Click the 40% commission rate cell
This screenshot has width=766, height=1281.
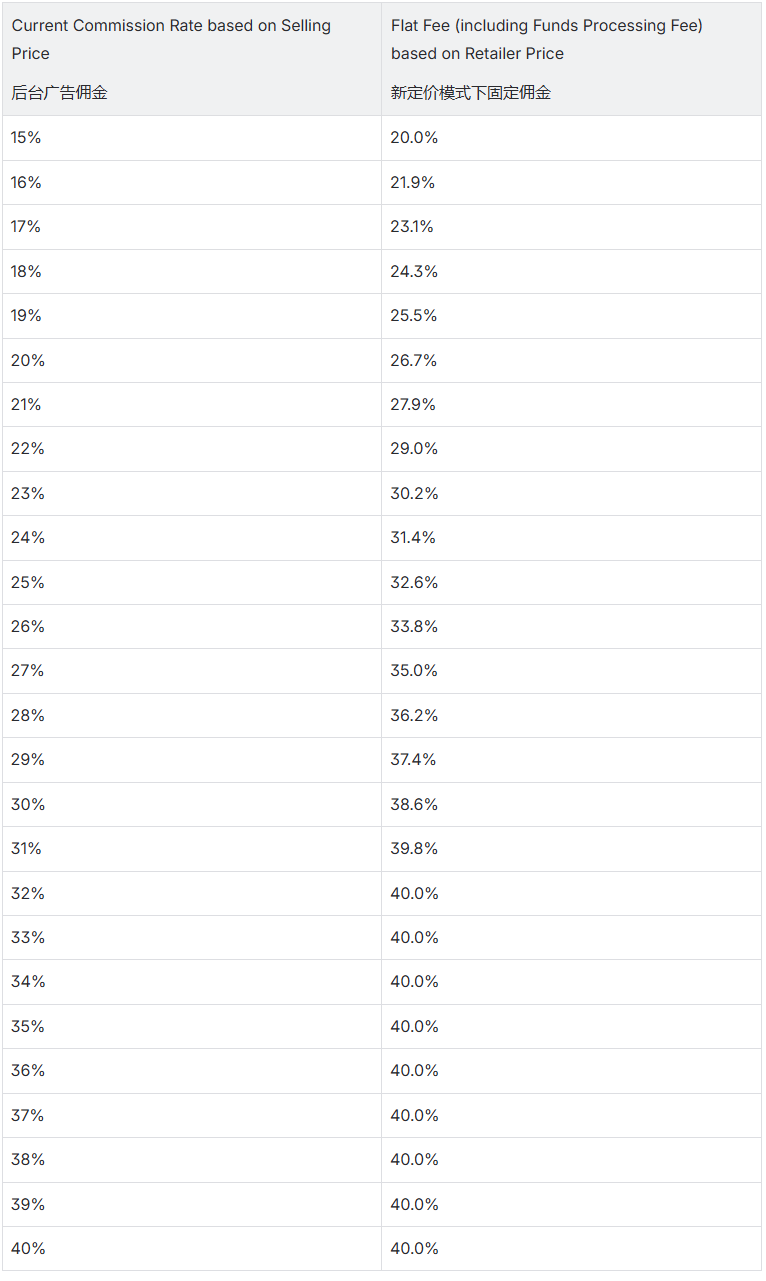pyautogui.click(x=28, y=1248)
